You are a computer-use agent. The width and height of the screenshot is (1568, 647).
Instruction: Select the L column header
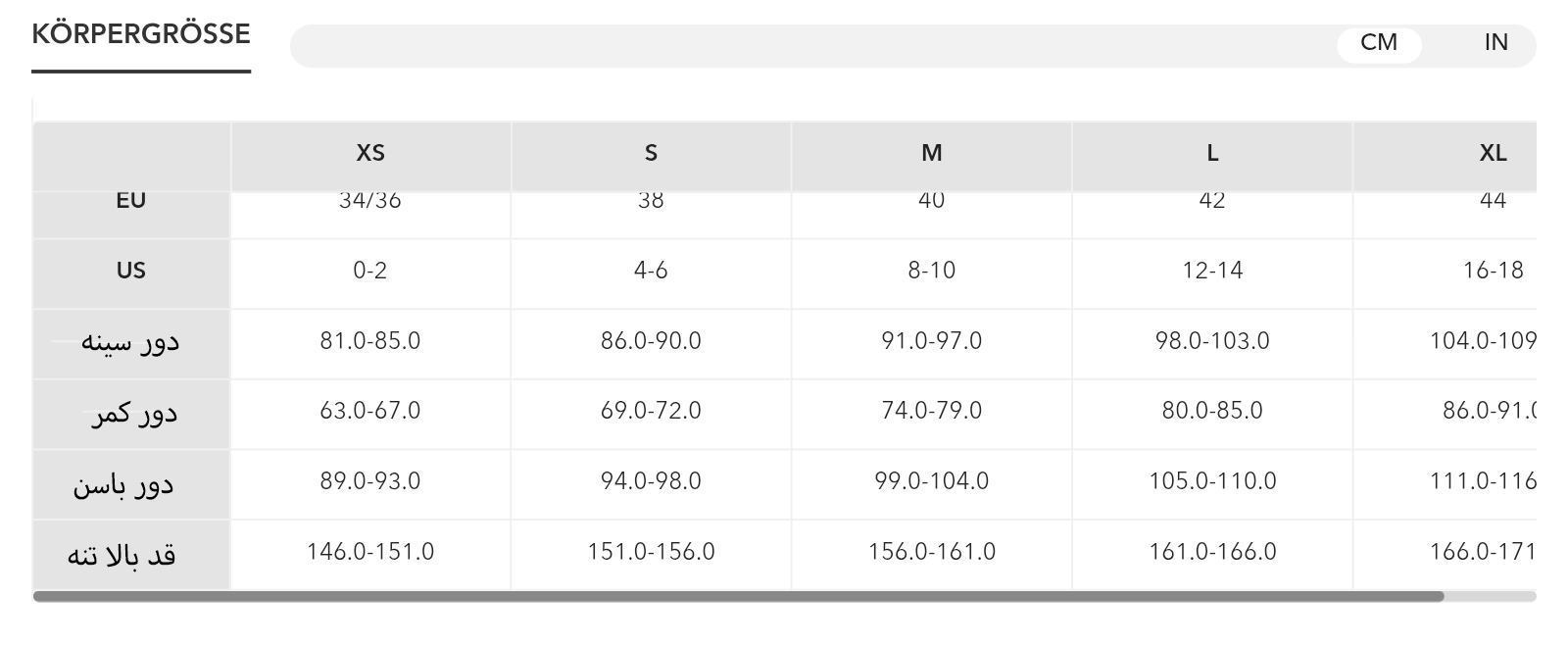click(1212, 153)
